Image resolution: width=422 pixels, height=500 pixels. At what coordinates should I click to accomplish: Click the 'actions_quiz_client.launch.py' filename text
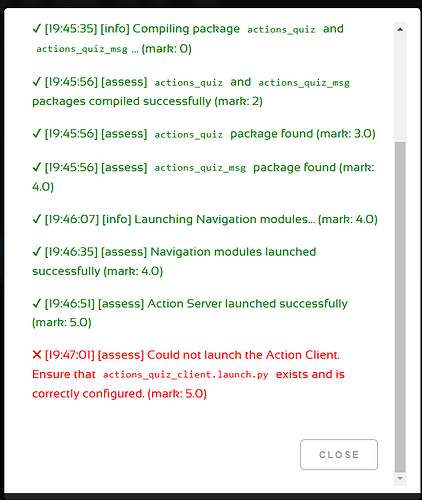tap(186, 375)
